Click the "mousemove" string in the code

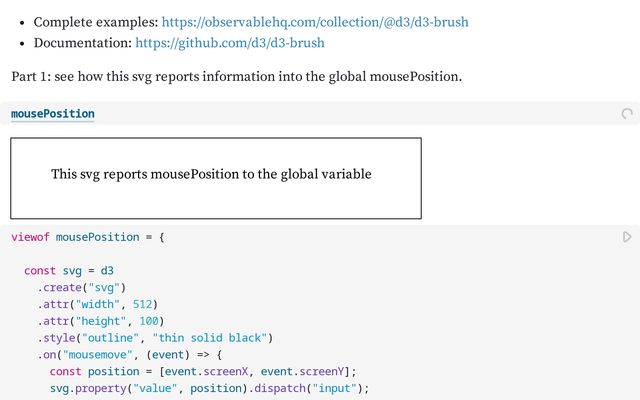click(x=99, y=355)
